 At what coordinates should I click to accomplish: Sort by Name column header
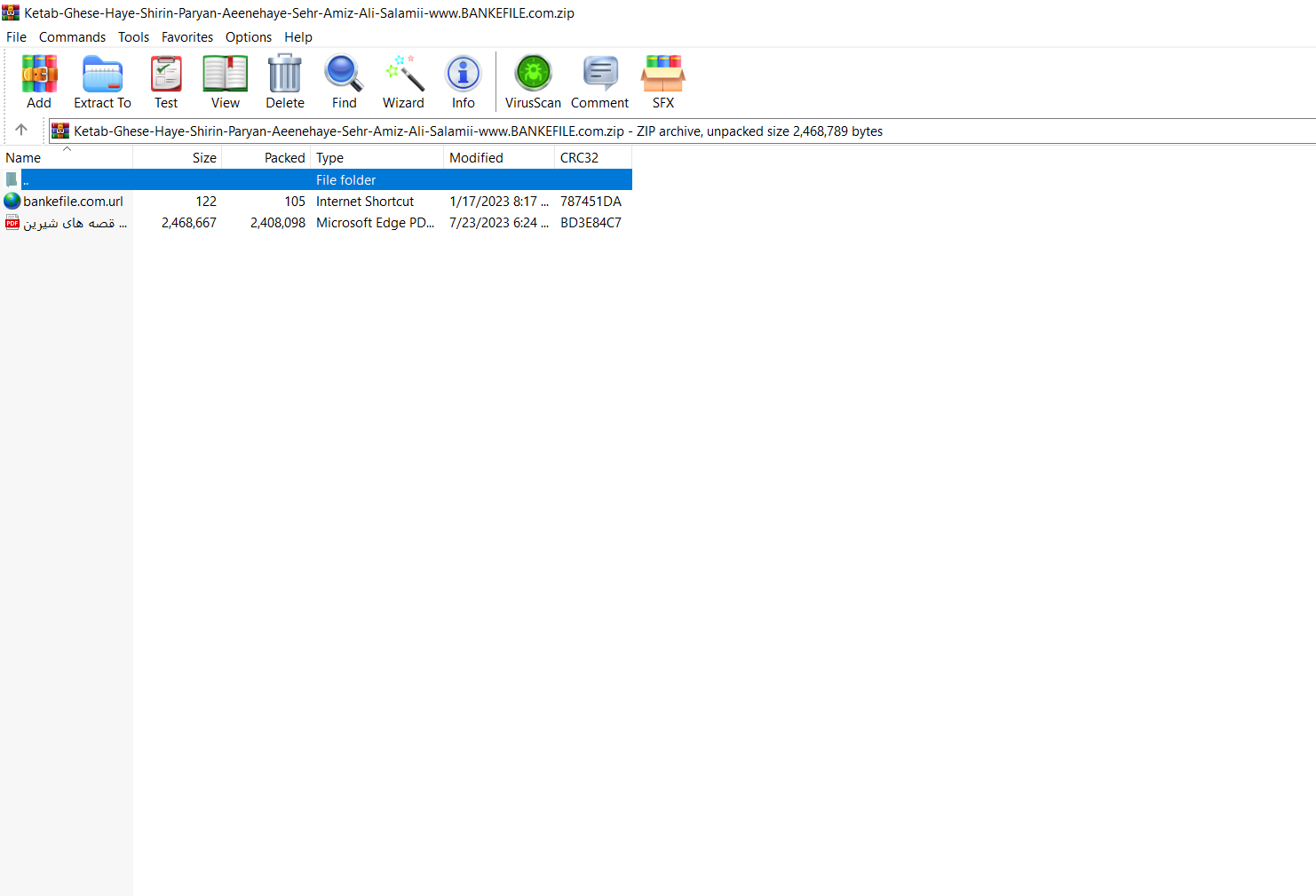pyautogui.click(x=67, y=157)
